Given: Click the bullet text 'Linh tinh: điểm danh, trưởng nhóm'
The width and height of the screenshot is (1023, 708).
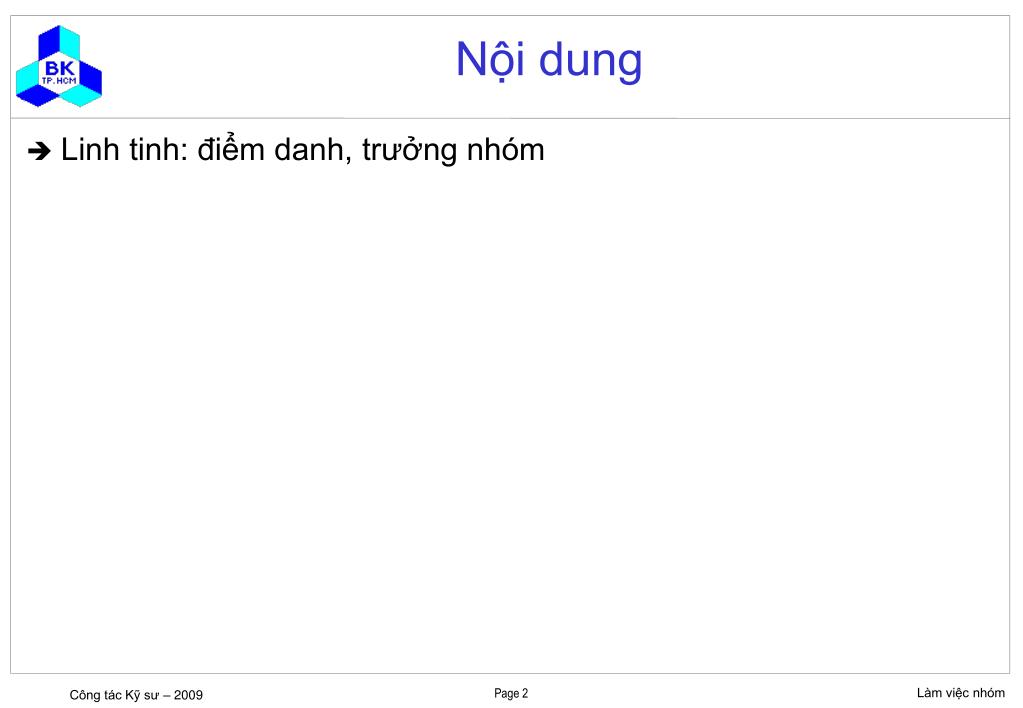Looking at the screenshot, I should point(302,150).
